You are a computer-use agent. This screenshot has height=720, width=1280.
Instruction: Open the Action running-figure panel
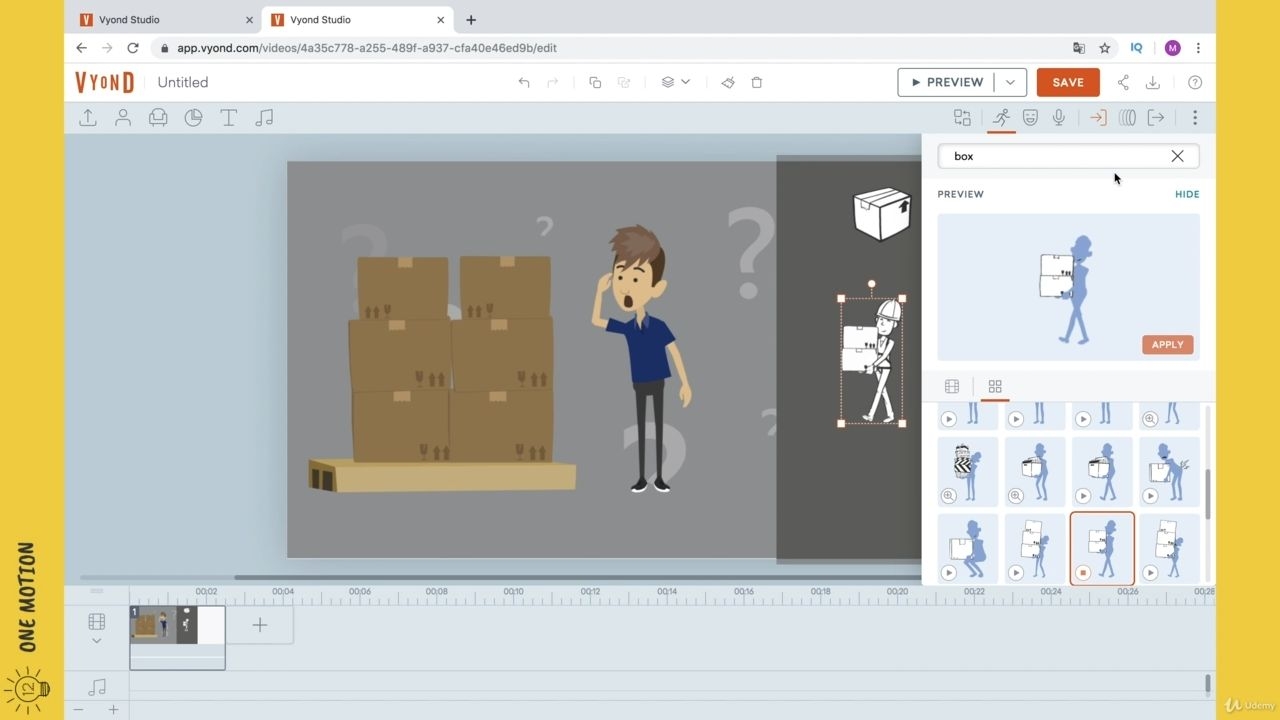tap(1001, 118)
